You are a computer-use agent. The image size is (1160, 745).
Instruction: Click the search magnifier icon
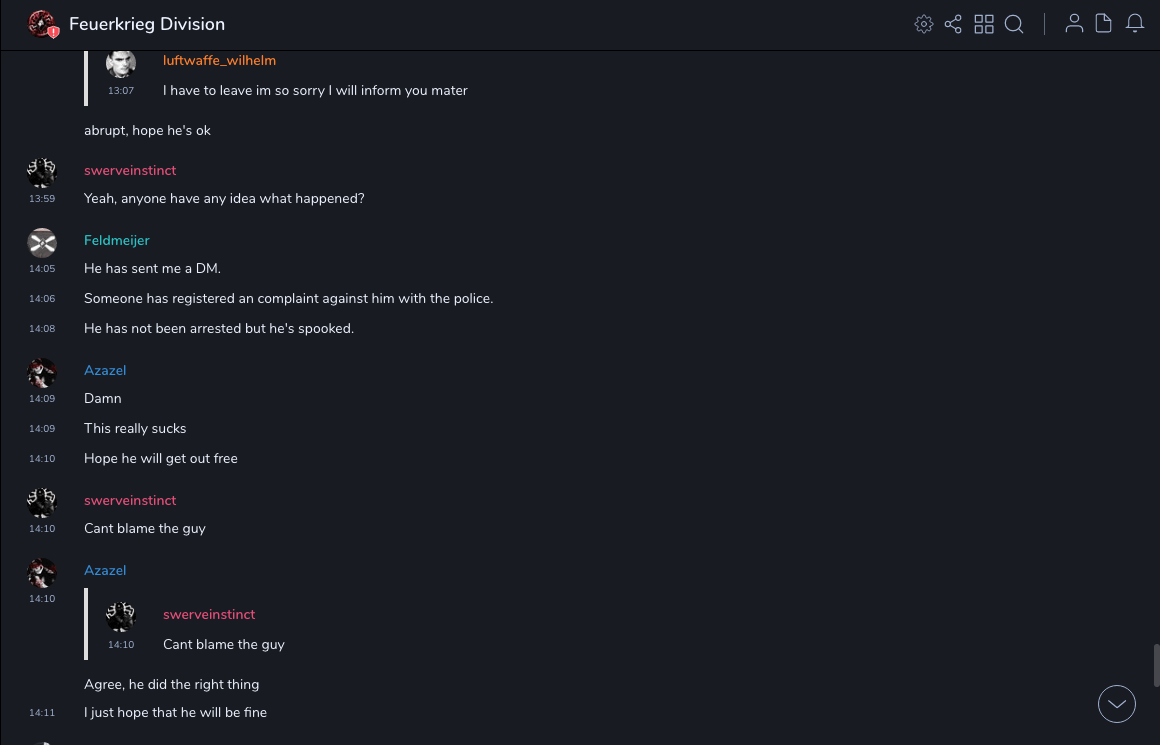[1014, 24]
